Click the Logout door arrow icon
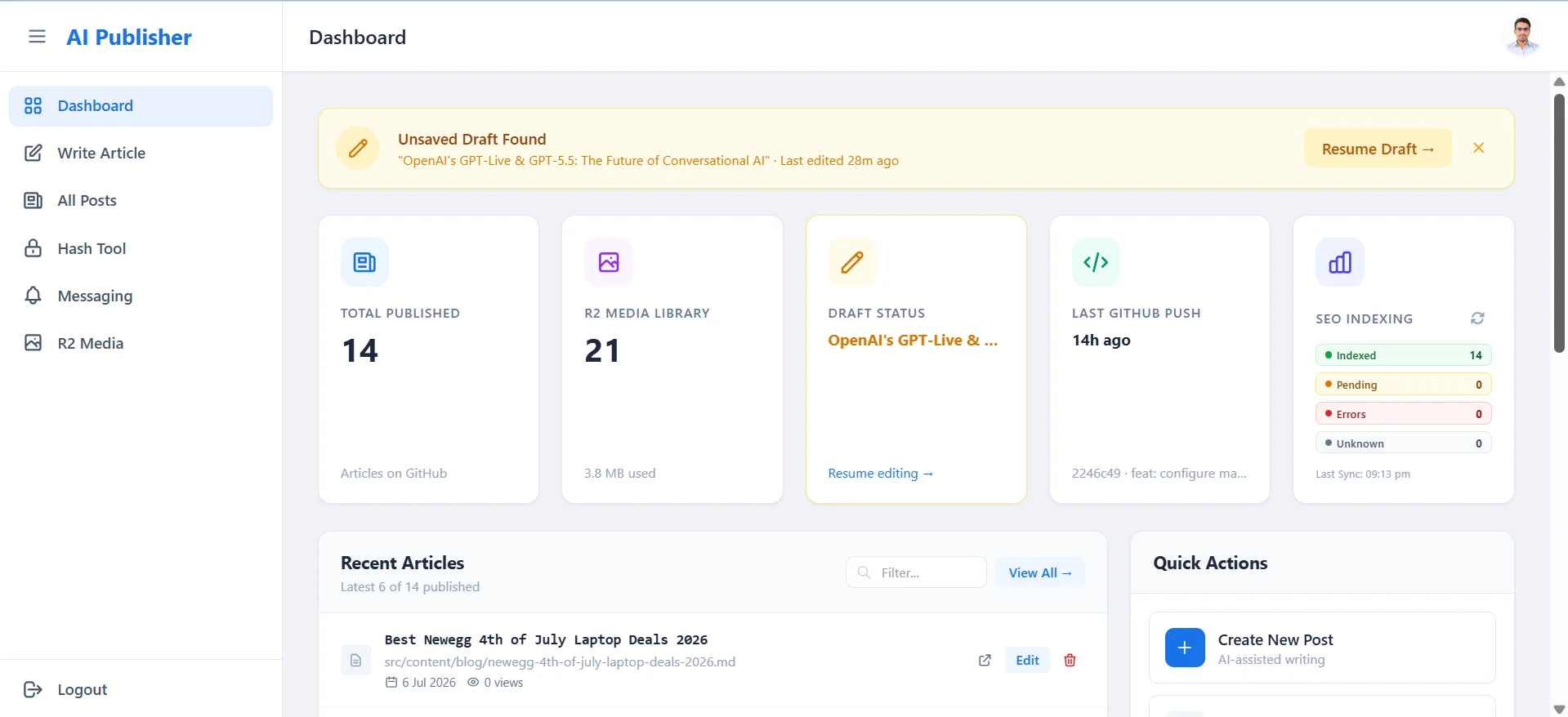The width and height of the screenshot is (1568, 717). click(33, 690)
